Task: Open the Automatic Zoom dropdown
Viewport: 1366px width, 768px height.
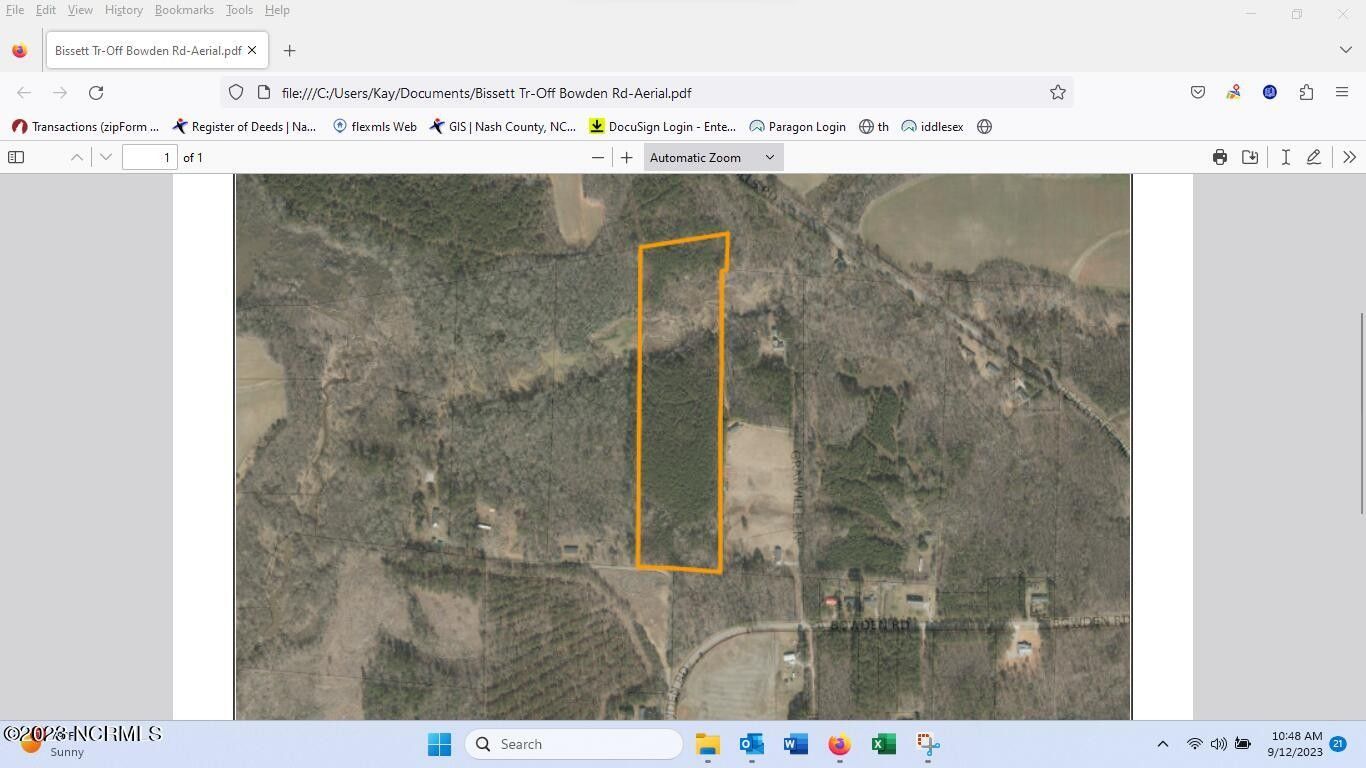Action: coord(711,157)
